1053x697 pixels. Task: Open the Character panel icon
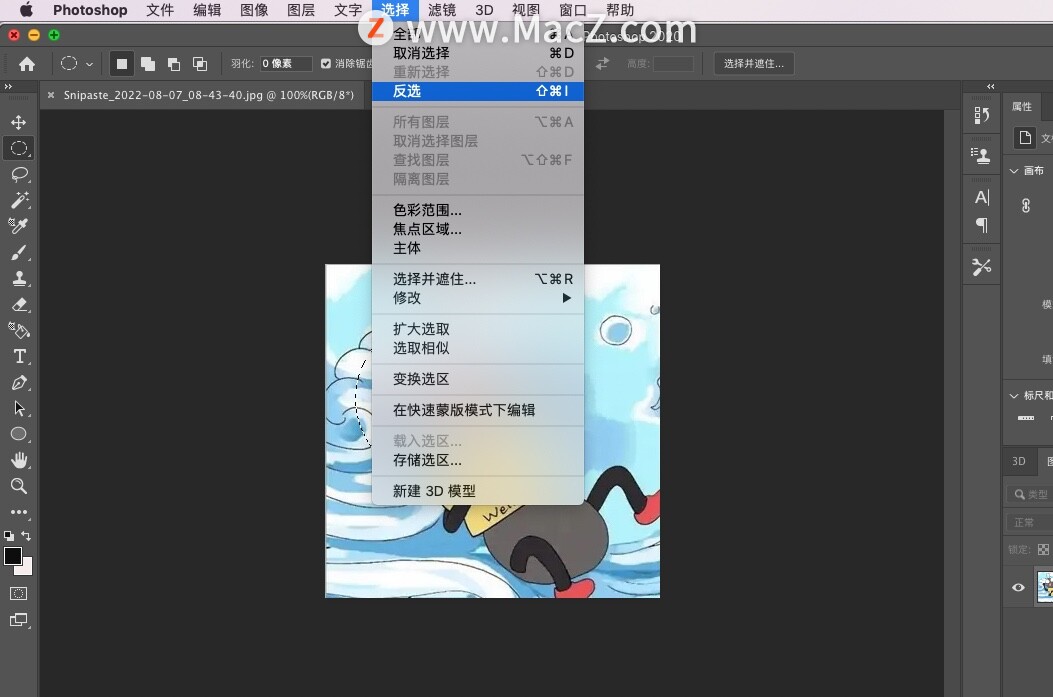pyautogui.click(x=982, y=197)
